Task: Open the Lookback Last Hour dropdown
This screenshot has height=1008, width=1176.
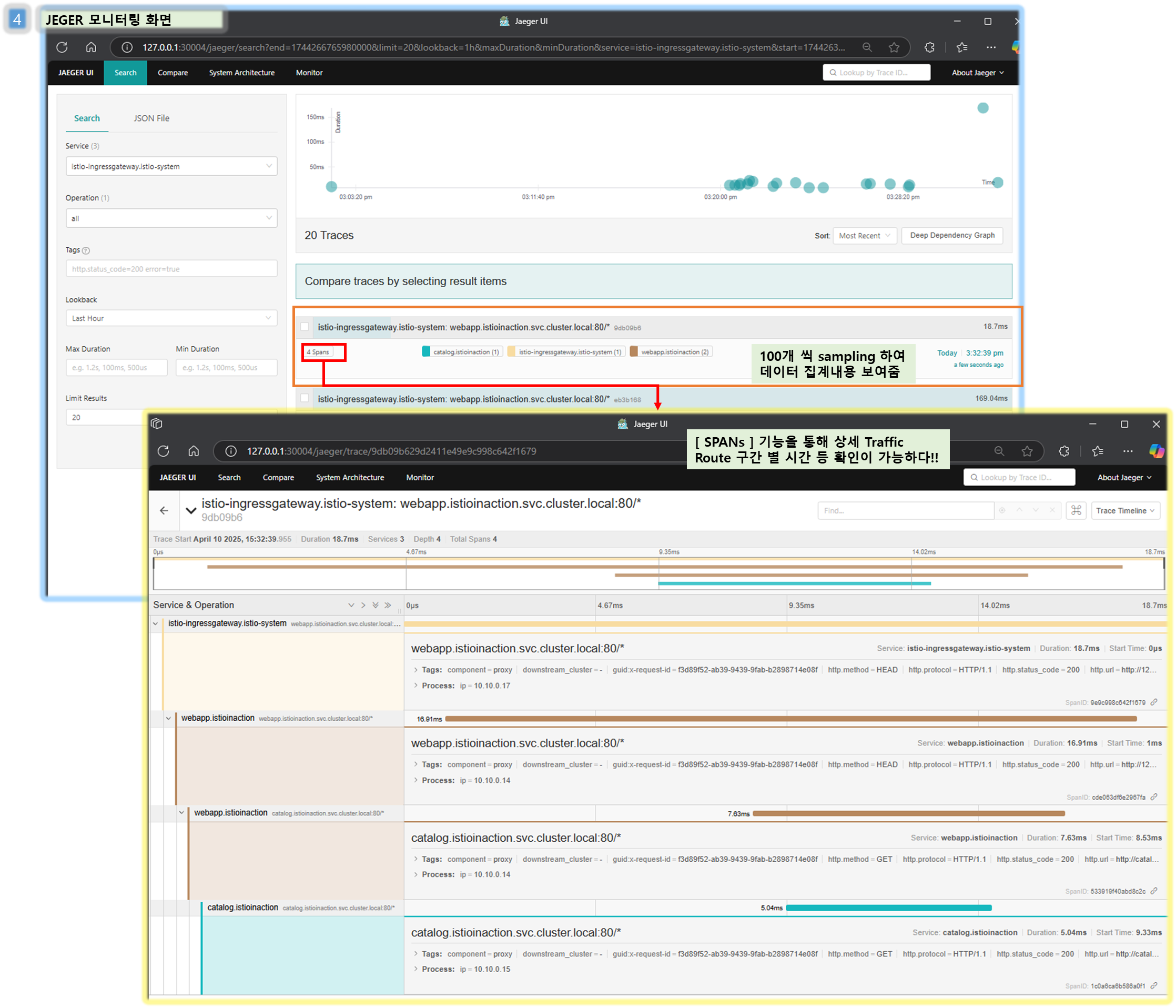Action: click(x=171, y=318)
